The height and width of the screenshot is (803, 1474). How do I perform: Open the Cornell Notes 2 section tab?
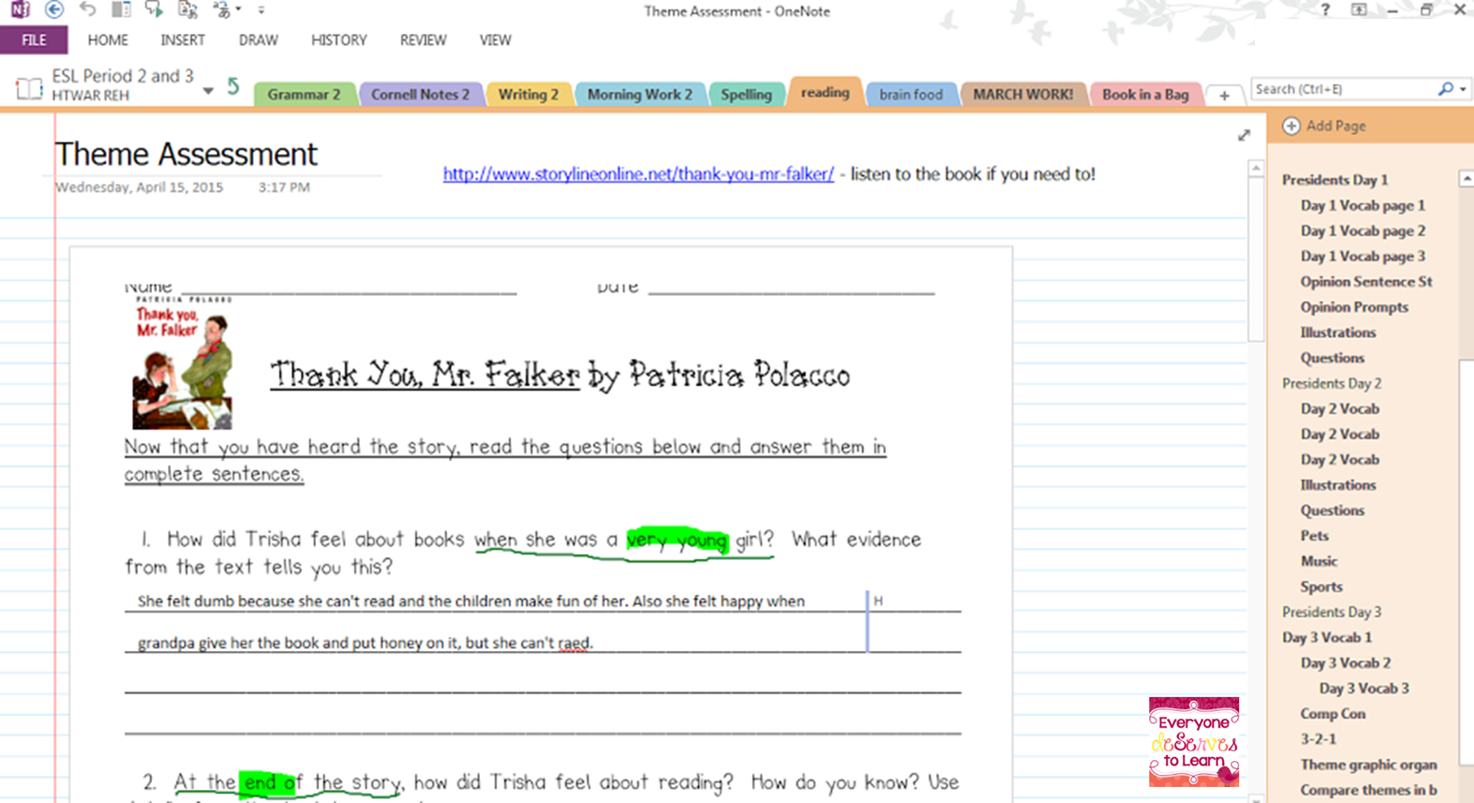420,94
